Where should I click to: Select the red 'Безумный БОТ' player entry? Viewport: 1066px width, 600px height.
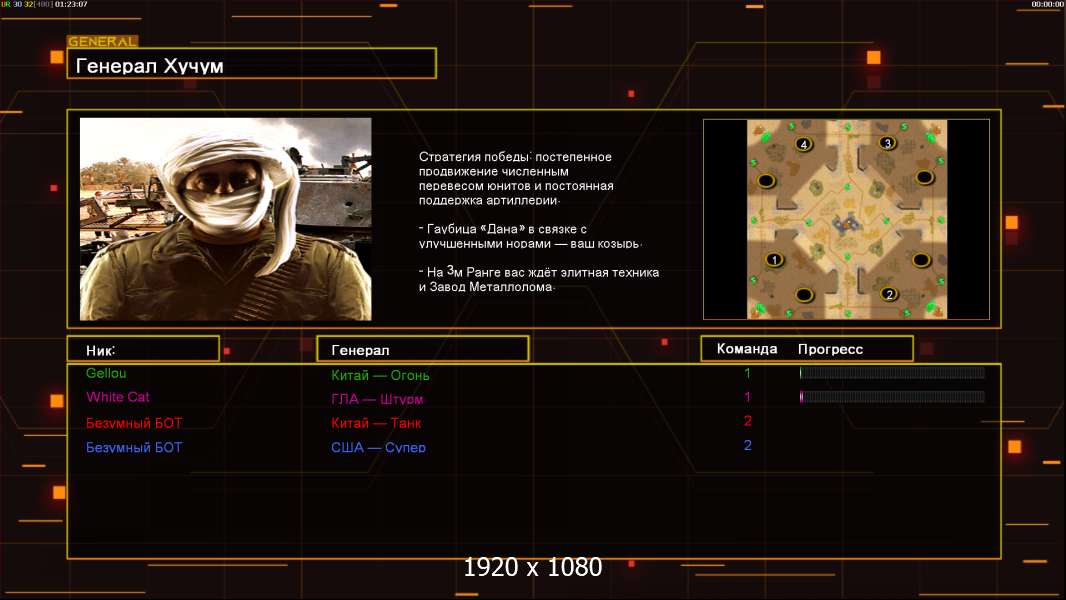[x=134, y=422]
